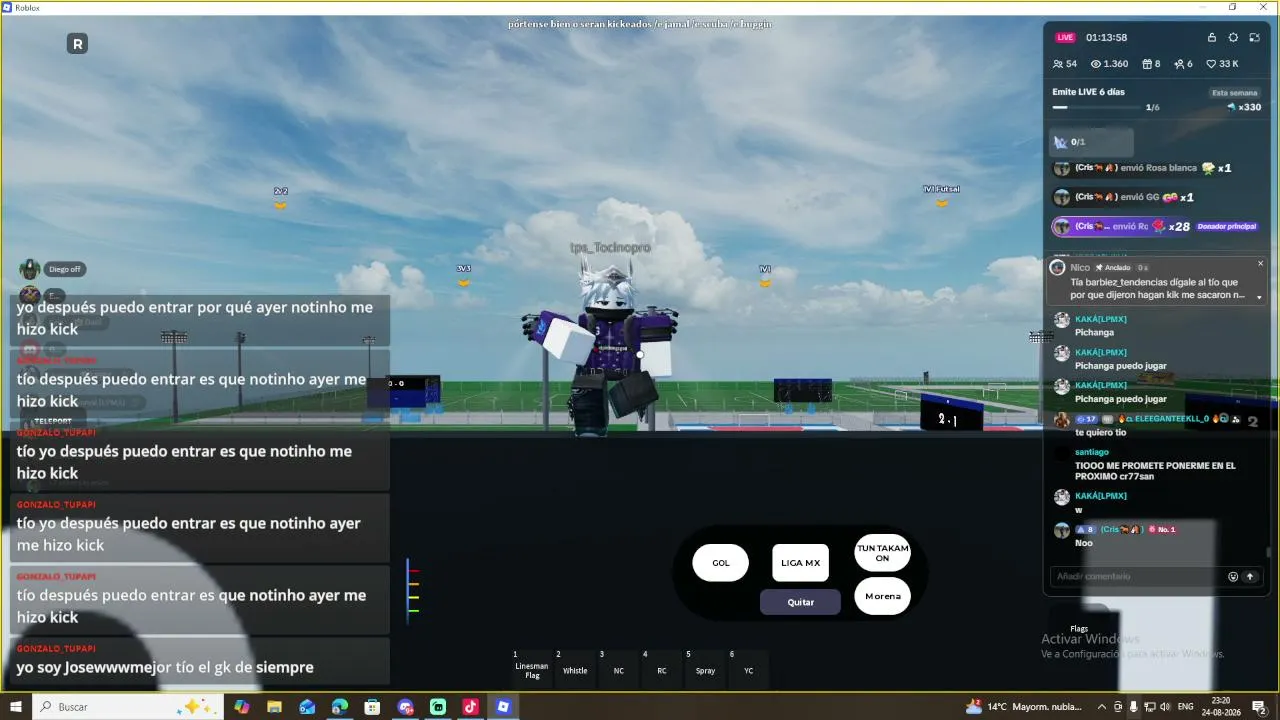
Task: Open the network tray icon
Action: pyautogui.click(x=1149, y=707)
